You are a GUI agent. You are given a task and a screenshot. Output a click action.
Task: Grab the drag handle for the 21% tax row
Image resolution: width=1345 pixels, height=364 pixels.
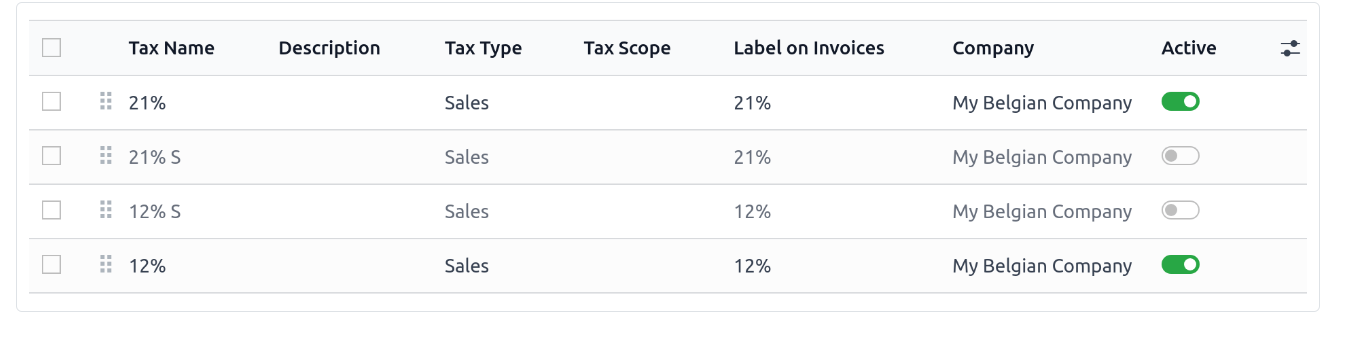106,102
